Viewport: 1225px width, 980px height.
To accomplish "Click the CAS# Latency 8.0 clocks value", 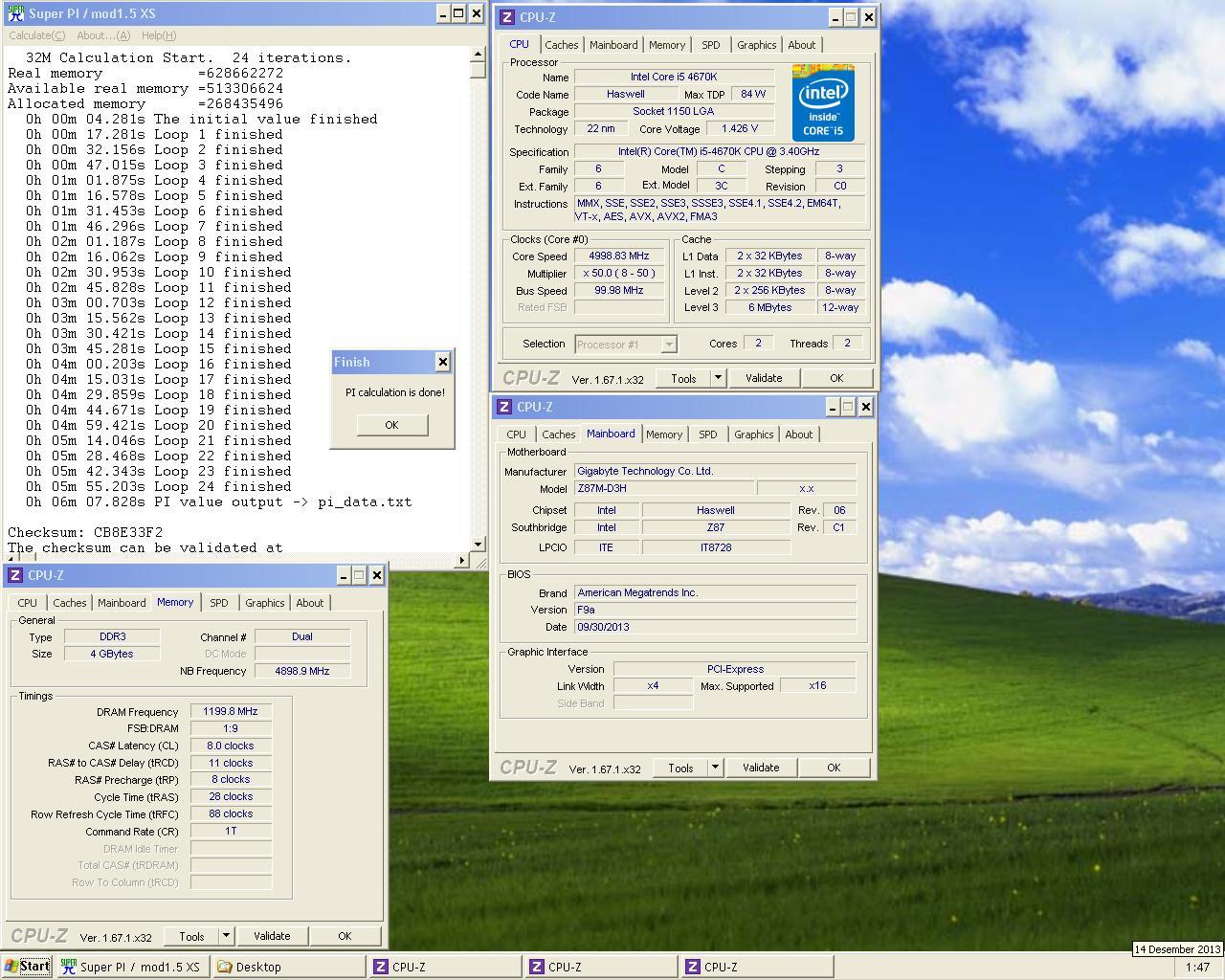I will (231, 746).
